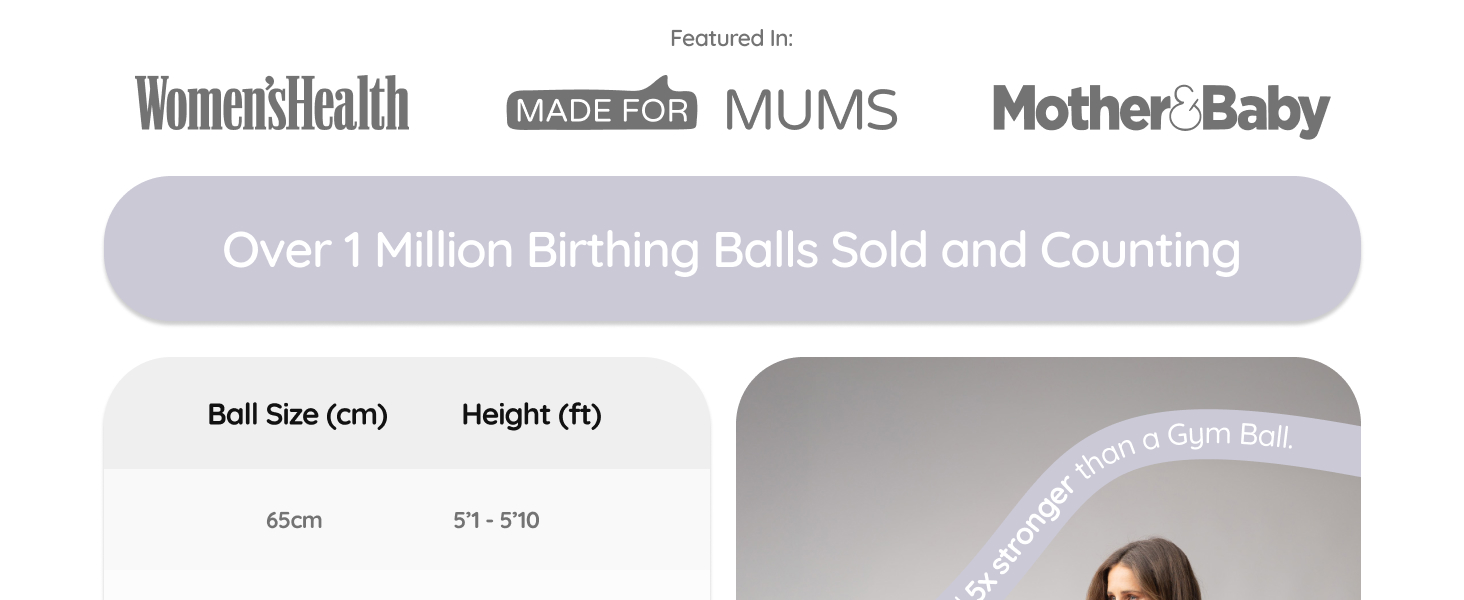The image size is (1464, 600).
Task: Click the Height (ft) column header
Action: pos(531,414)
